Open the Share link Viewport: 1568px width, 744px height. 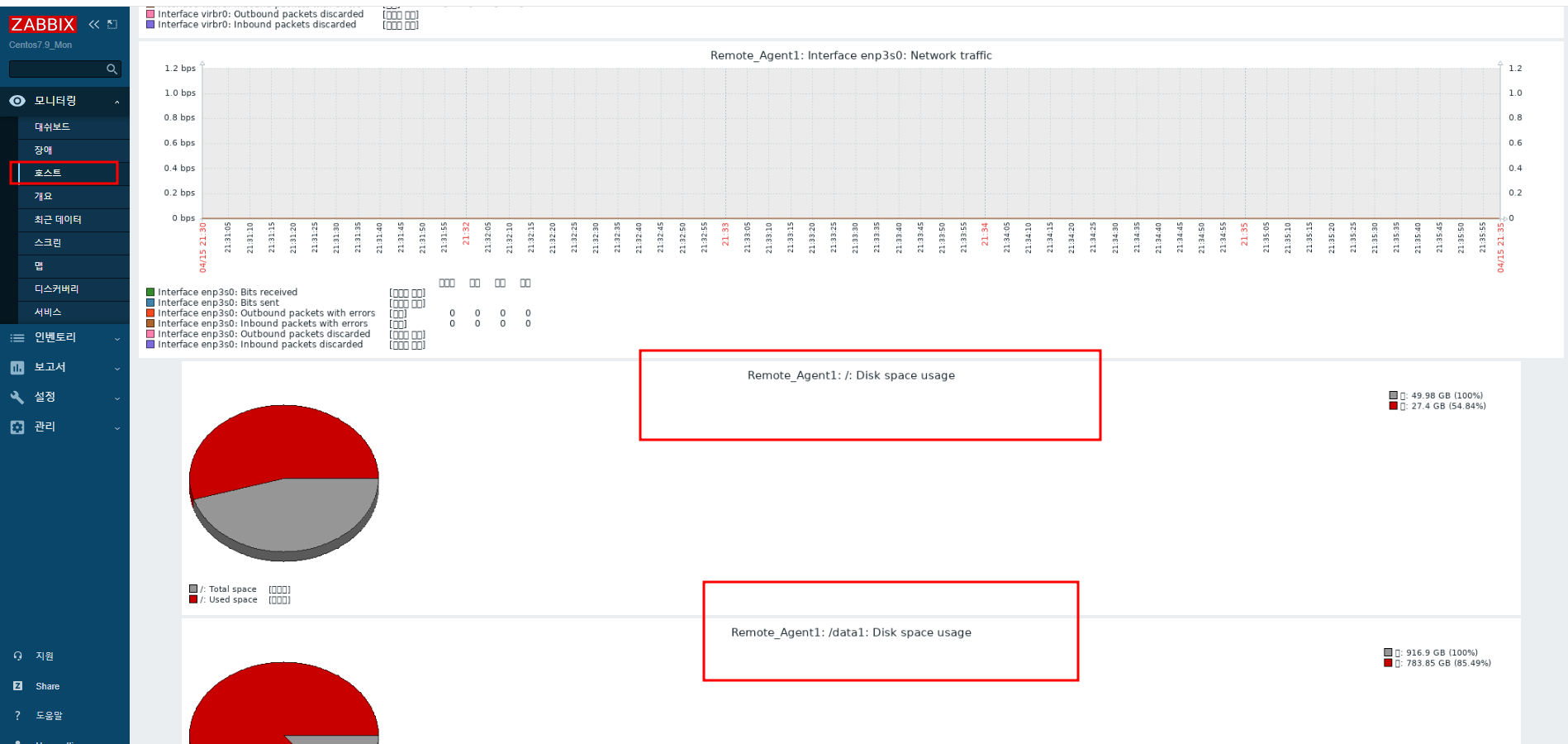tap(48, 686)
